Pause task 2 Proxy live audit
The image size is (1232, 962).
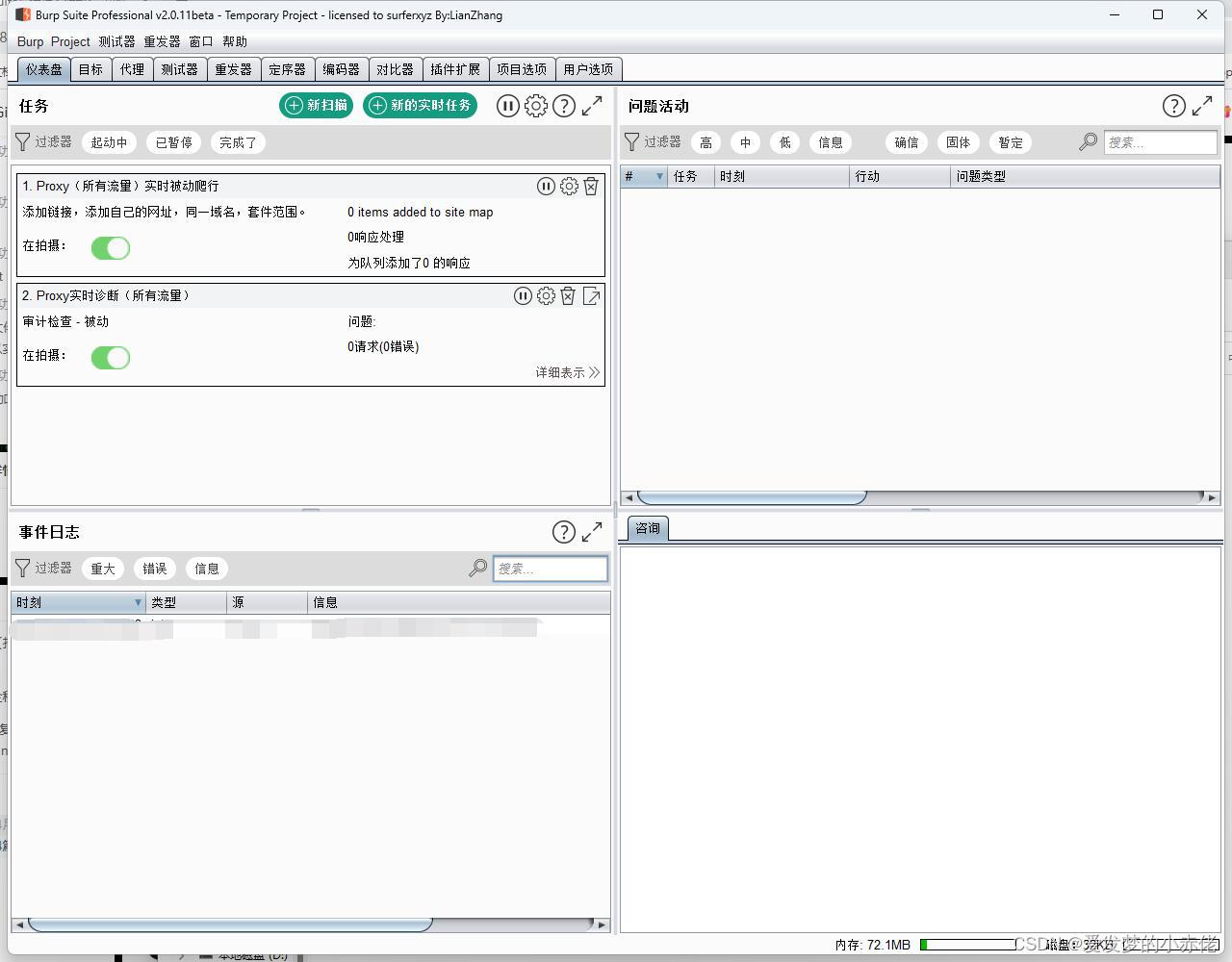click(523, 296)
